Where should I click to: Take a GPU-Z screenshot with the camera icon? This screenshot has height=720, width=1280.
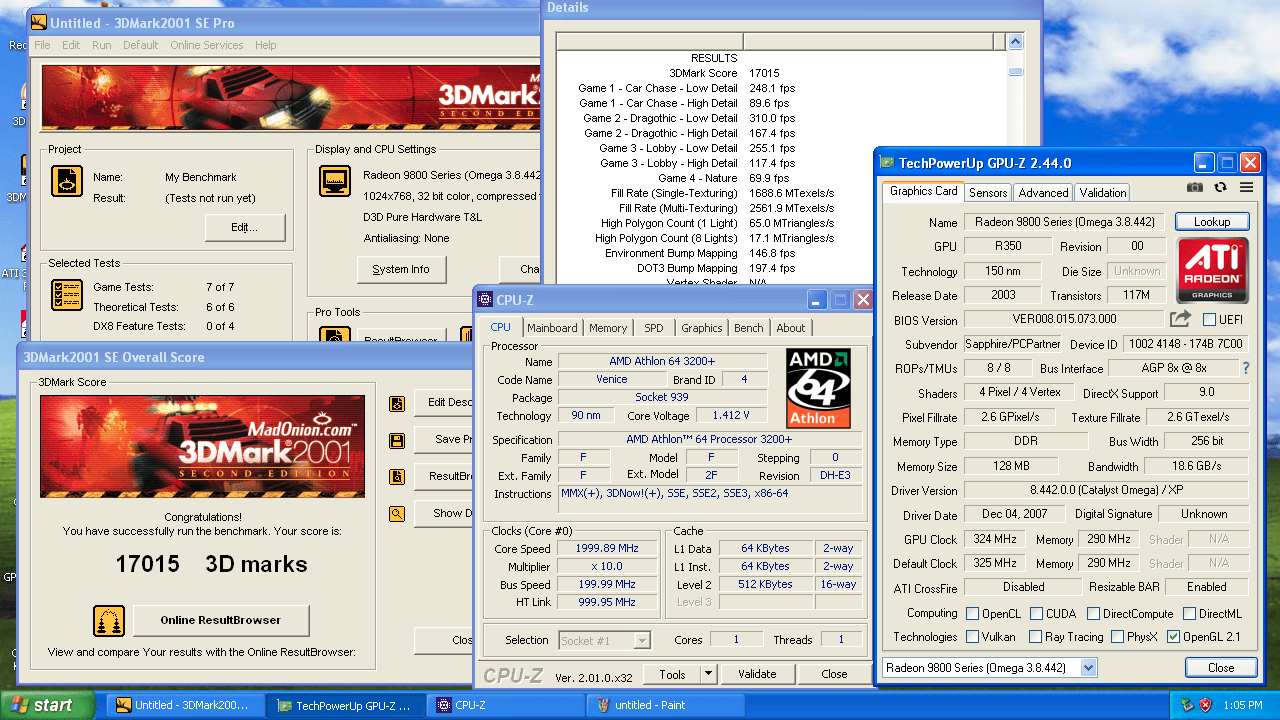pyautogui.click(x=1194, y=187)
